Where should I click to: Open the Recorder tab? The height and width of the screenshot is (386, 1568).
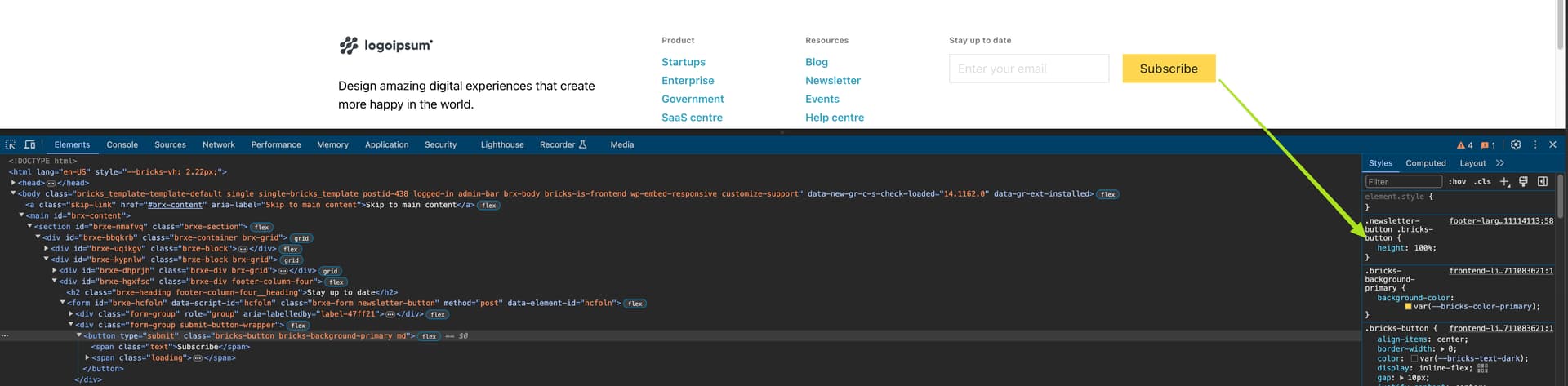pos(563,145)
